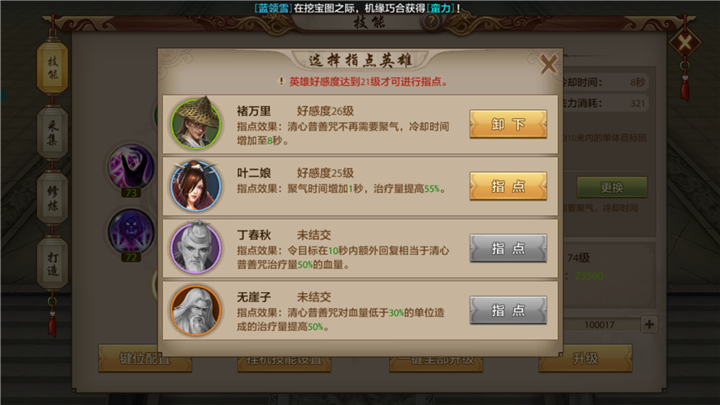Click grey 指点 button for 无崖子

pyautogui.click(x=508, y=310)
